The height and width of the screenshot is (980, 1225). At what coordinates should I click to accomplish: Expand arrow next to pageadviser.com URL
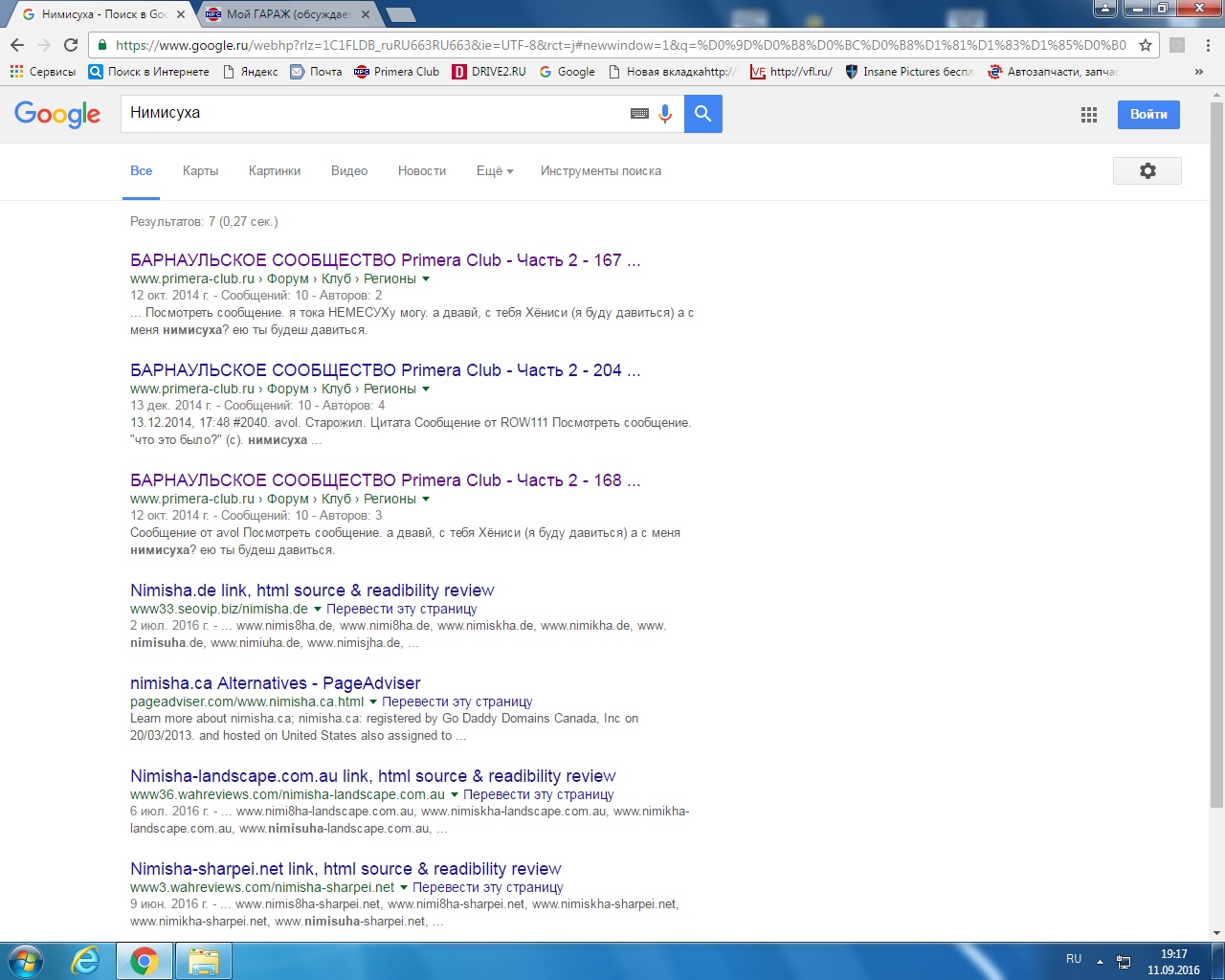pos(373,702)
